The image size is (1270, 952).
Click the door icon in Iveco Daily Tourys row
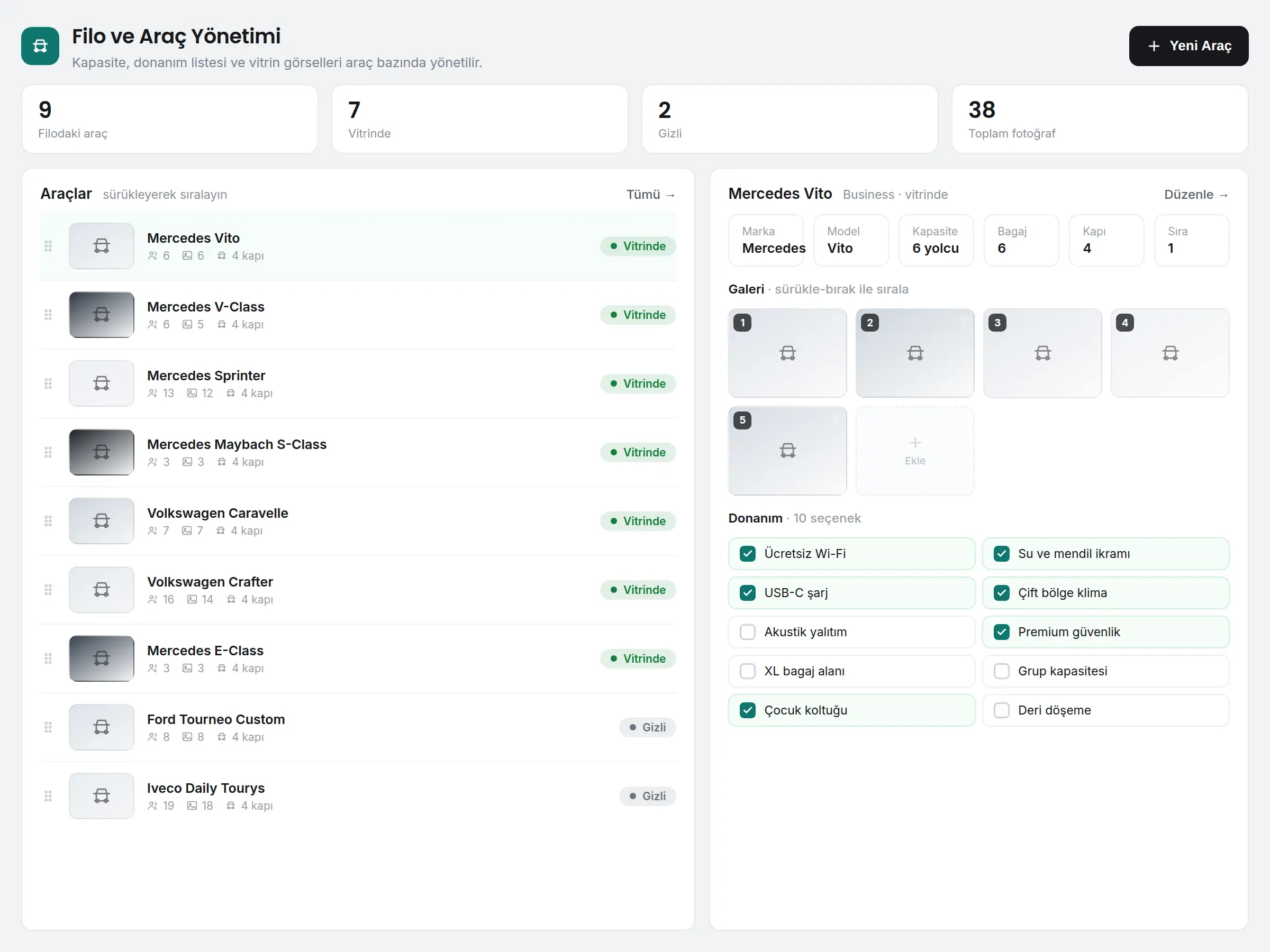(x=231, y=806)
